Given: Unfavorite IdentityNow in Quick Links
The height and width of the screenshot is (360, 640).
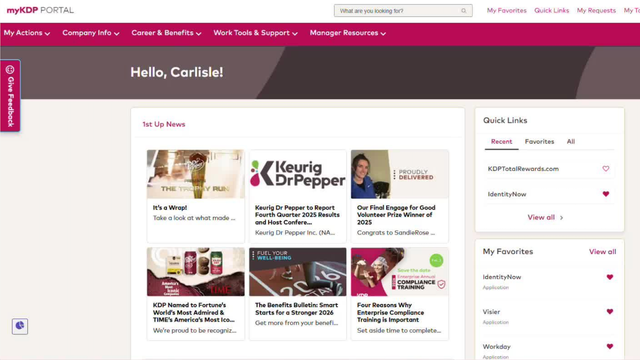Looking at the screenshot, I should coord(606,194).
